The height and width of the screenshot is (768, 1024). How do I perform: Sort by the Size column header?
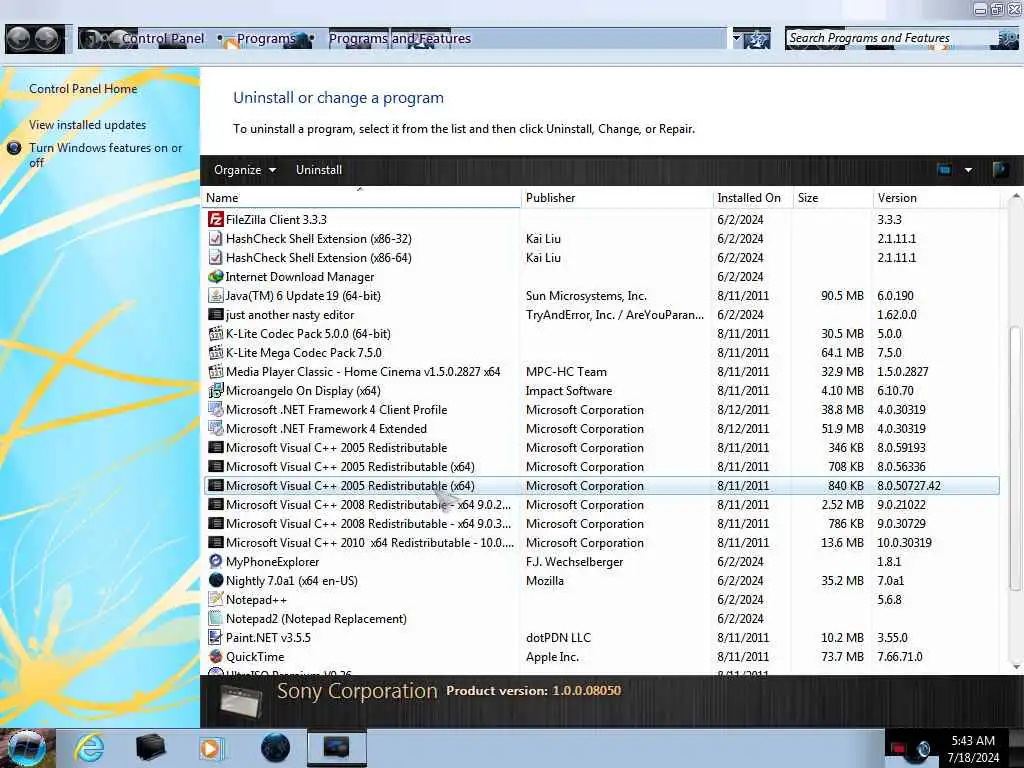pyautogui.click(x=833, y=197)
